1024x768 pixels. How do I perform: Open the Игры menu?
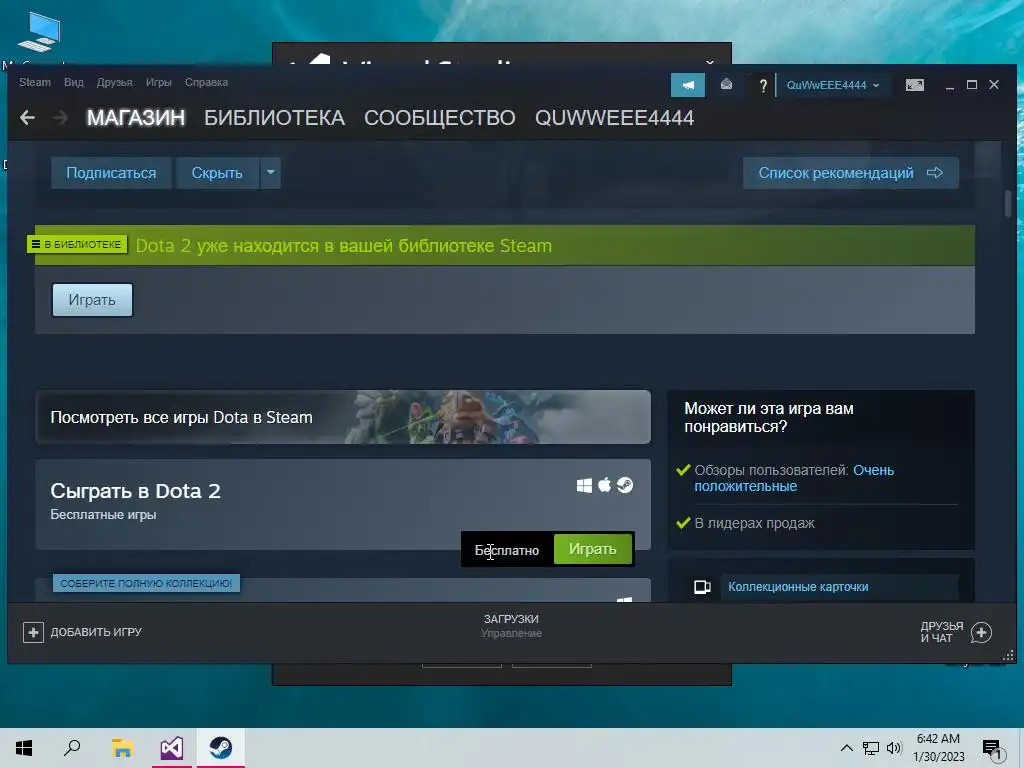click(x=159, y=82)
